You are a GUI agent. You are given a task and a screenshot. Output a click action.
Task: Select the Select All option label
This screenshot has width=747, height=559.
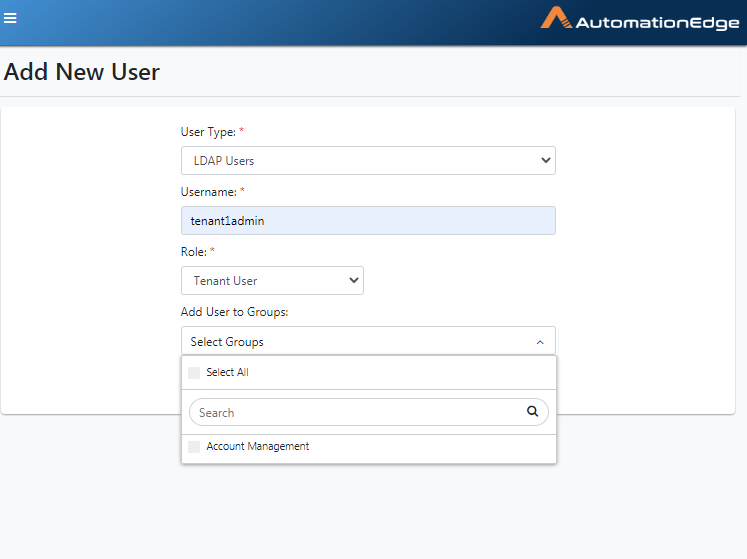[x=227, y=372]
